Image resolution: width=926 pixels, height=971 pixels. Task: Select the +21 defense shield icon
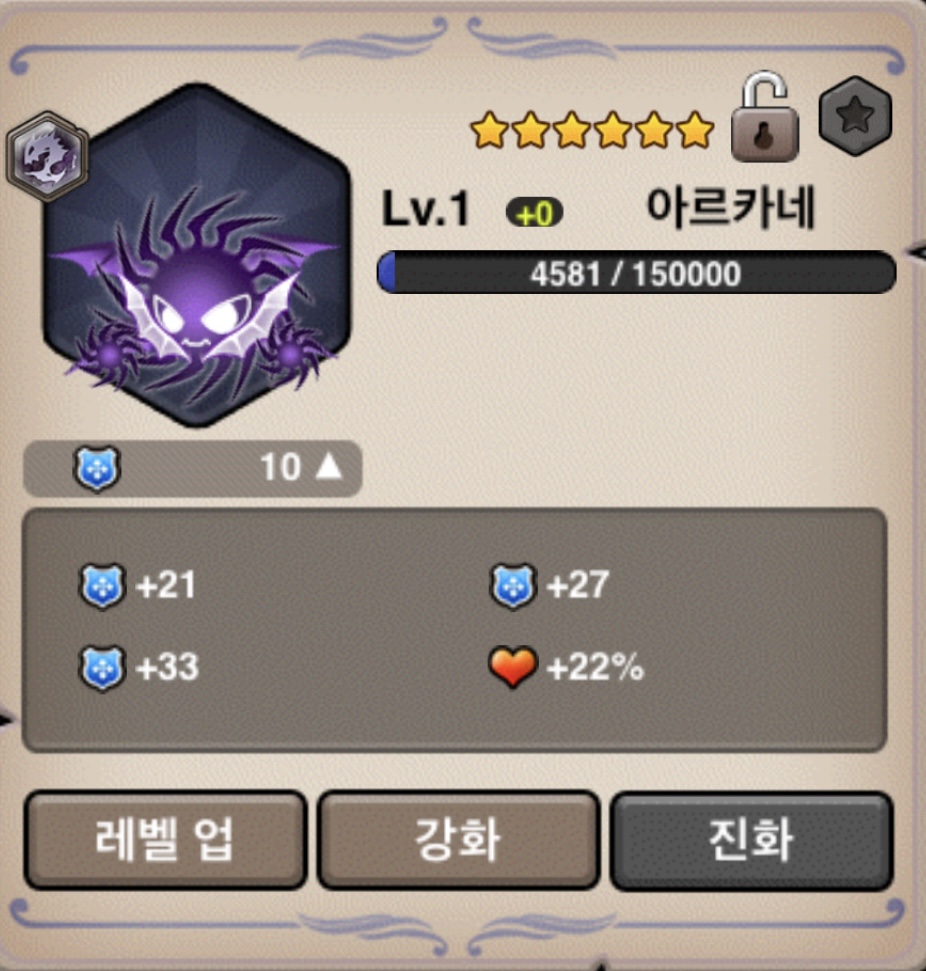pyautogui.click(x=102, y=586)
